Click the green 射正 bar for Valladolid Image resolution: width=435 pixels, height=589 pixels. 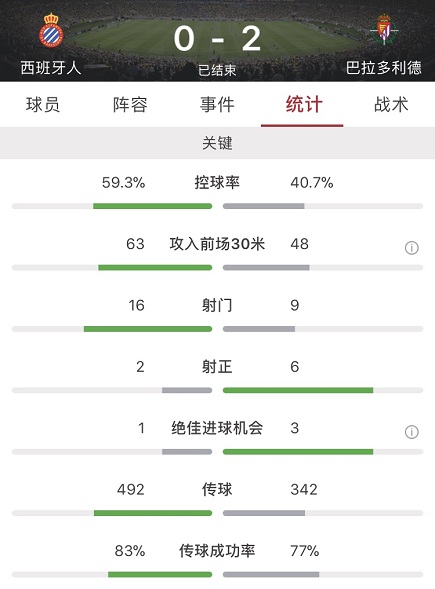298,390
